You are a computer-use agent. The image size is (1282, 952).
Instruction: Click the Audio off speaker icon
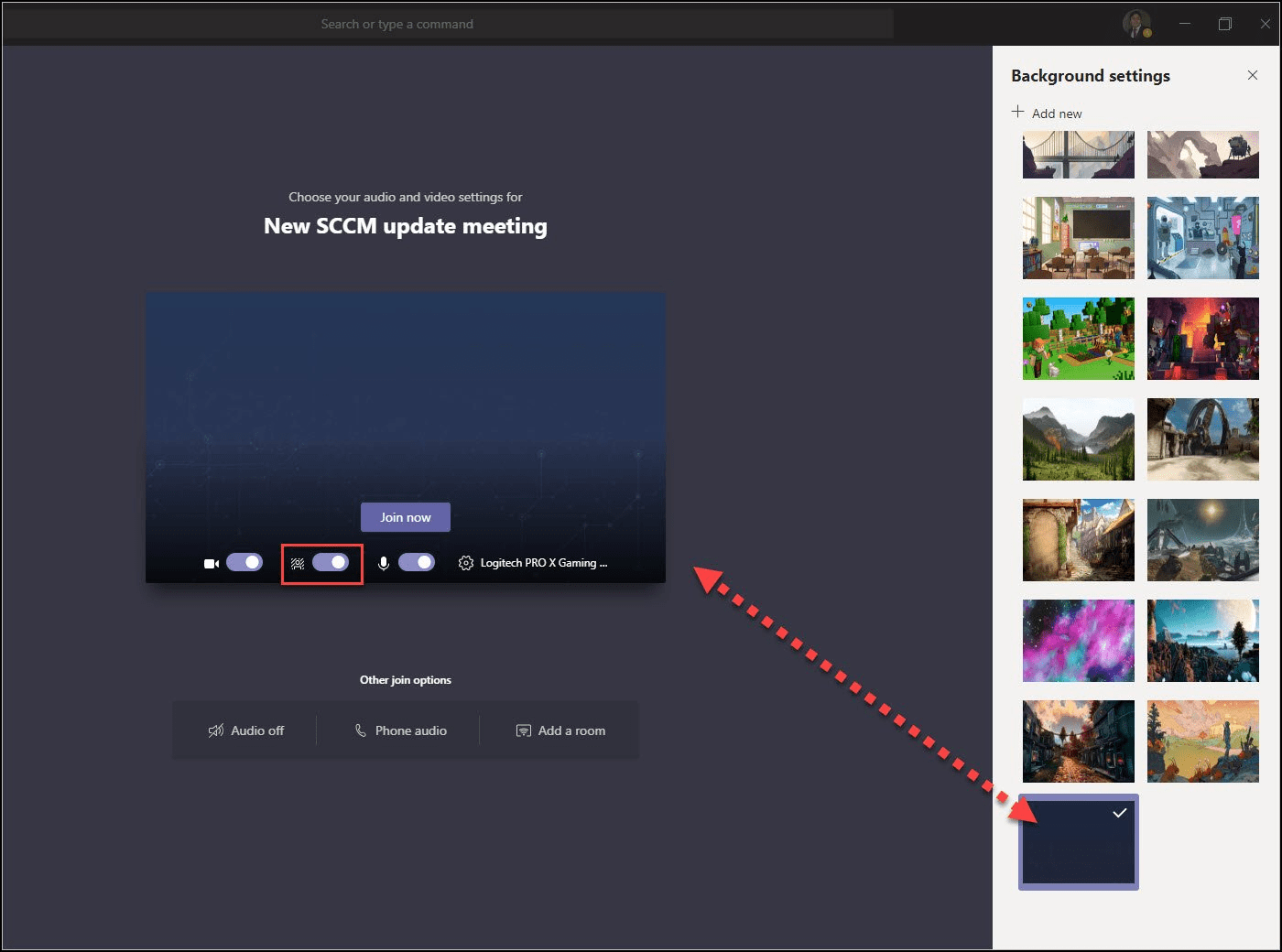216,730
